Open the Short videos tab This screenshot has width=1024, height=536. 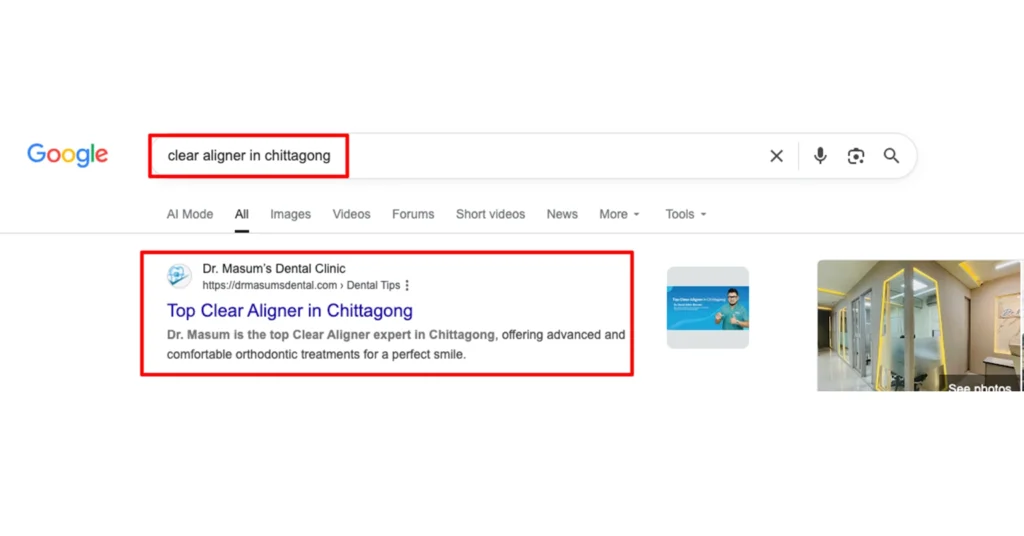[490, 214]
